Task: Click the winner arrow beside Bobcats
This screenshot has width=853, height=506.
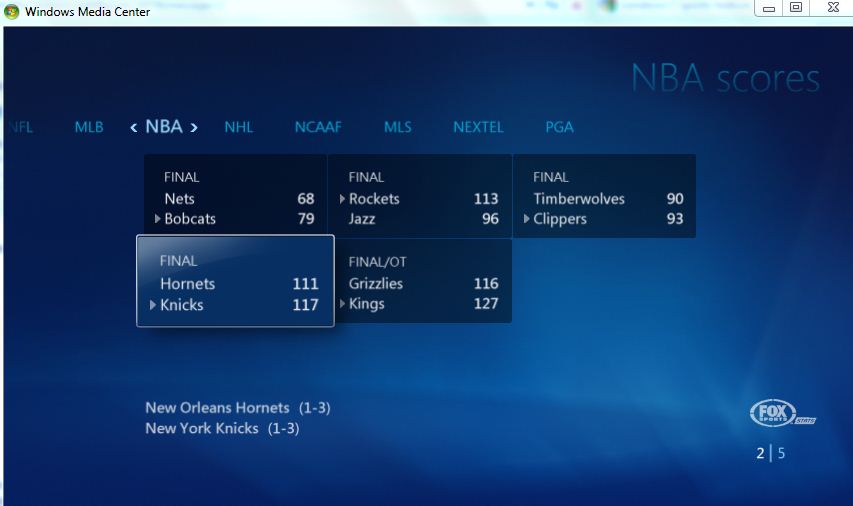Action: tap(157, 219)
